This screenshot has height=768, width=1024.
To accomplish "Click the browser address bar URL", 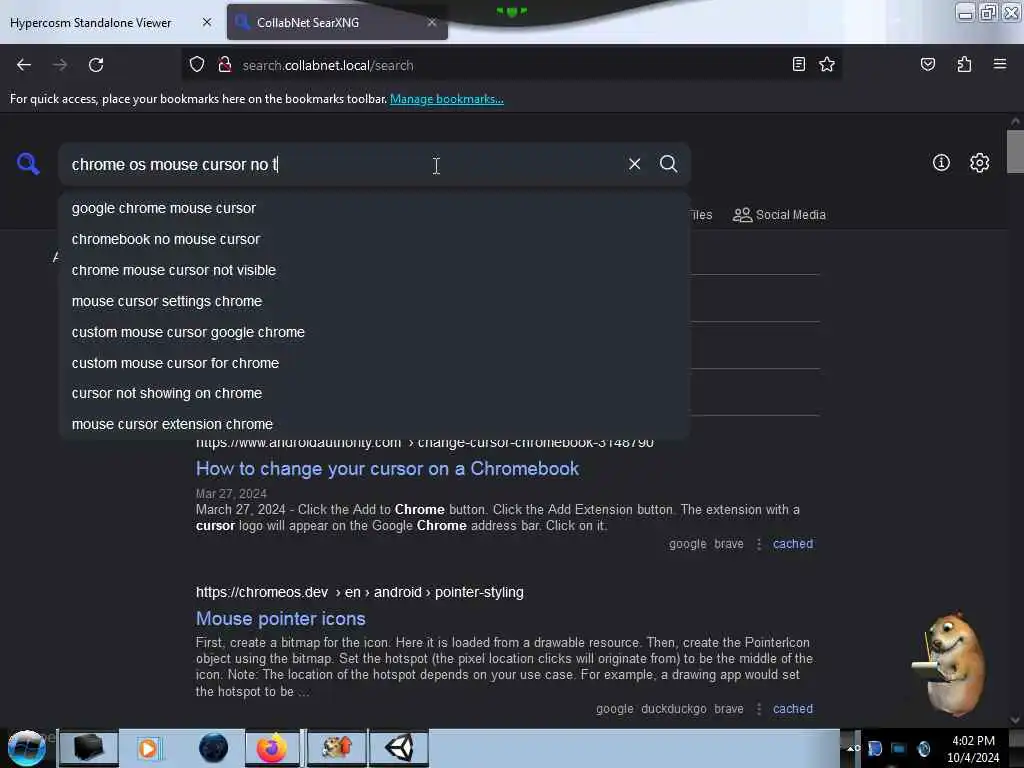I will 328,65.
